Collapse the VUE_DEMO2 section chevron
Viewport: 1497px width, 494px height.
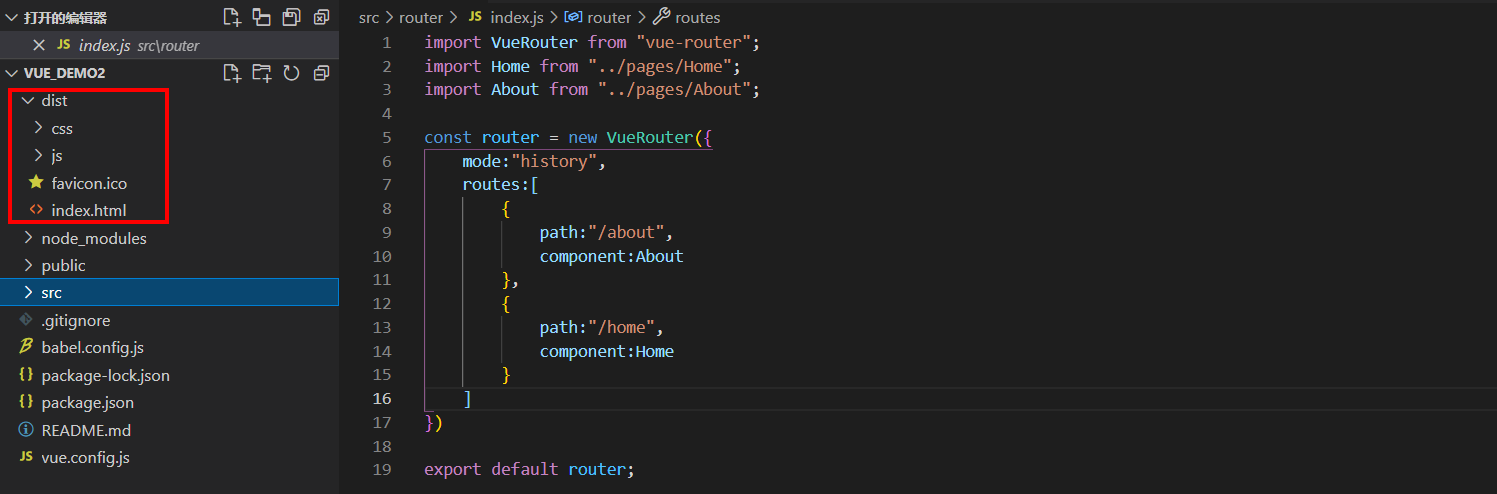coord(12,73)
